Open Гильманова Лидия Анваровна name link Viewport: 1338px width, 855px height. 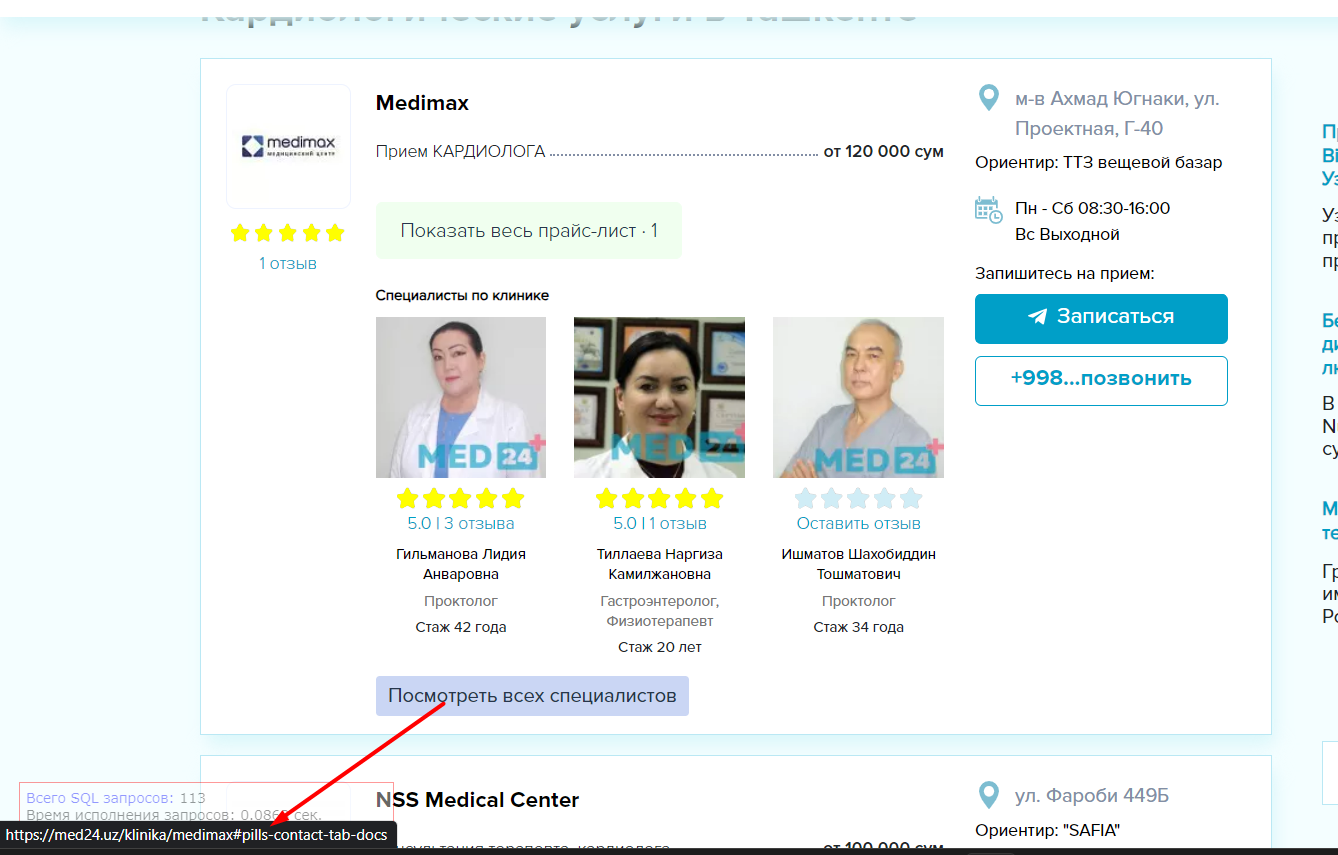coord(461,564)
